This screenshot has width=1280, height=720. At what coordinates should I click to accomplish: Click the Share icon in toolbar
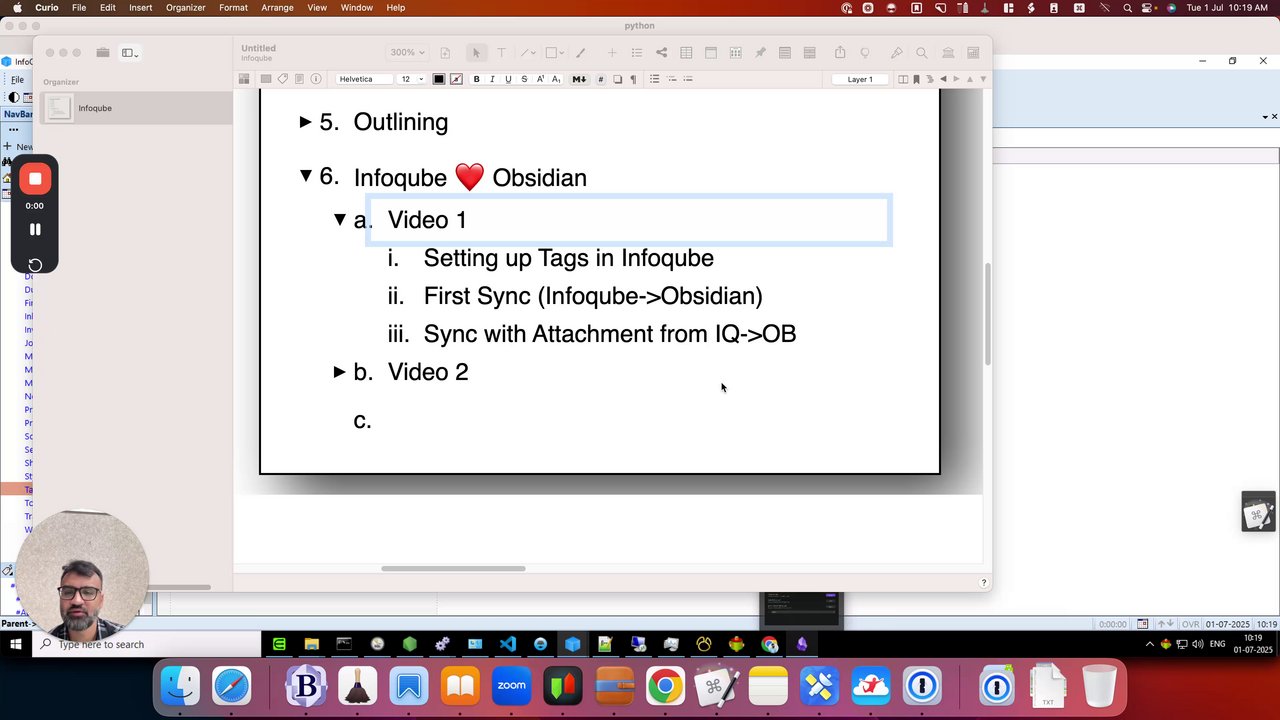point(840,52)
